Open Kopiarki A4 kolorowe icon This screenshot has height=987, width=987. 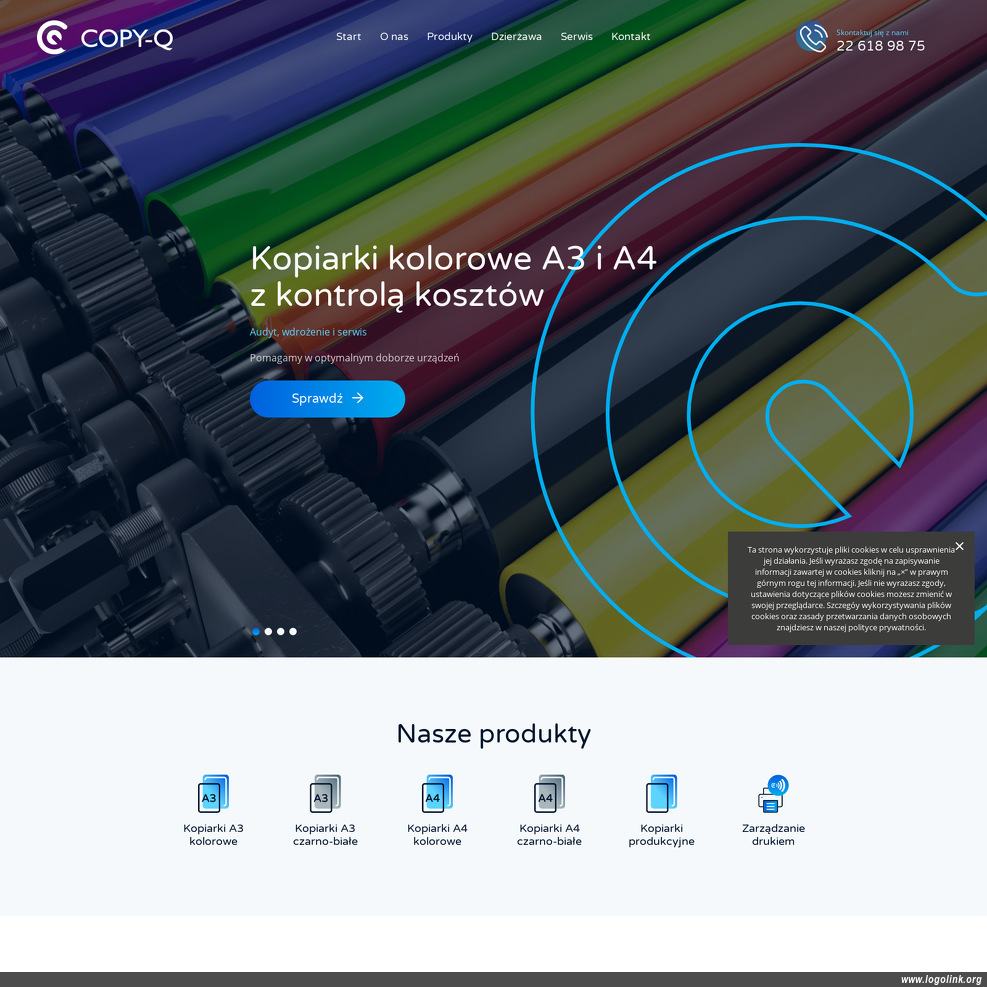[437, 794]
